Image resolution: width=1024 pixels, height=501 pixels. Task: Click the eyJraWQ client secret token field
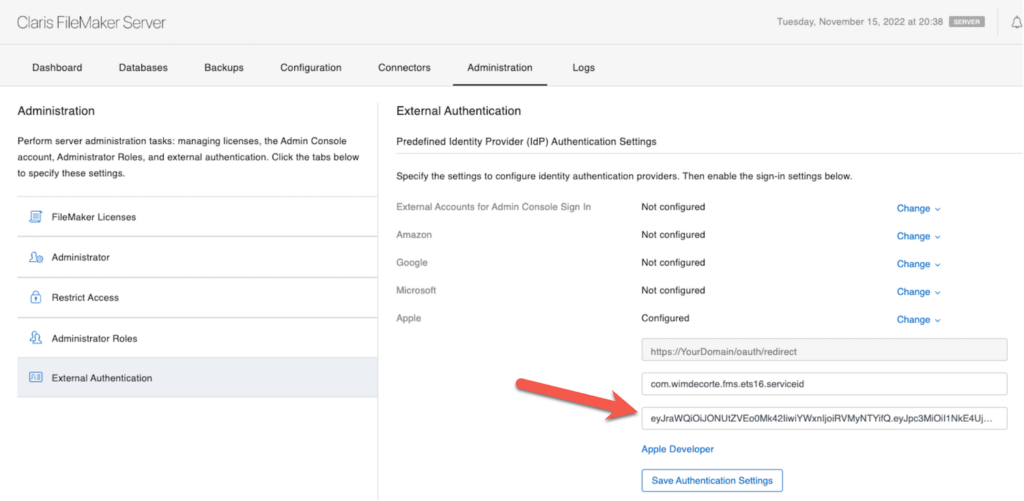pos(824,418)
